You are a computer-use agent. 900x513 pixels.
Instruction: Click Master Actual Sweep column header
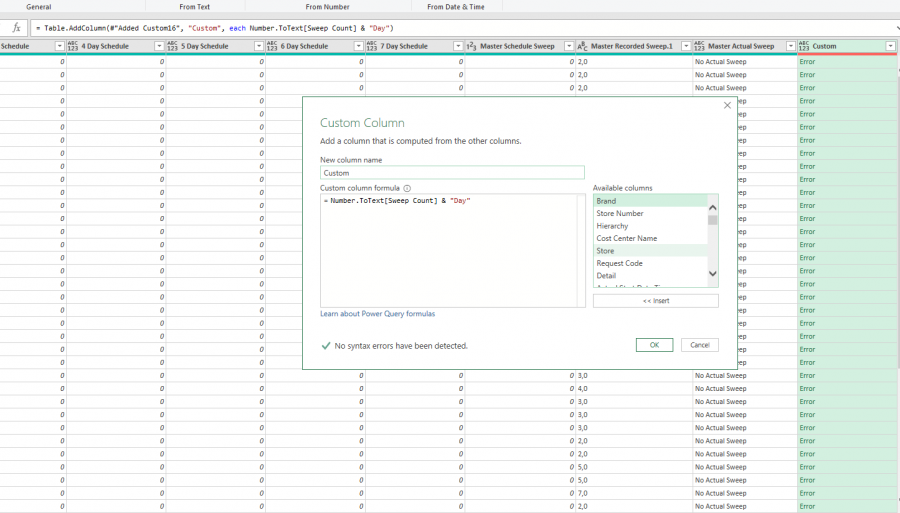(745, 46)
